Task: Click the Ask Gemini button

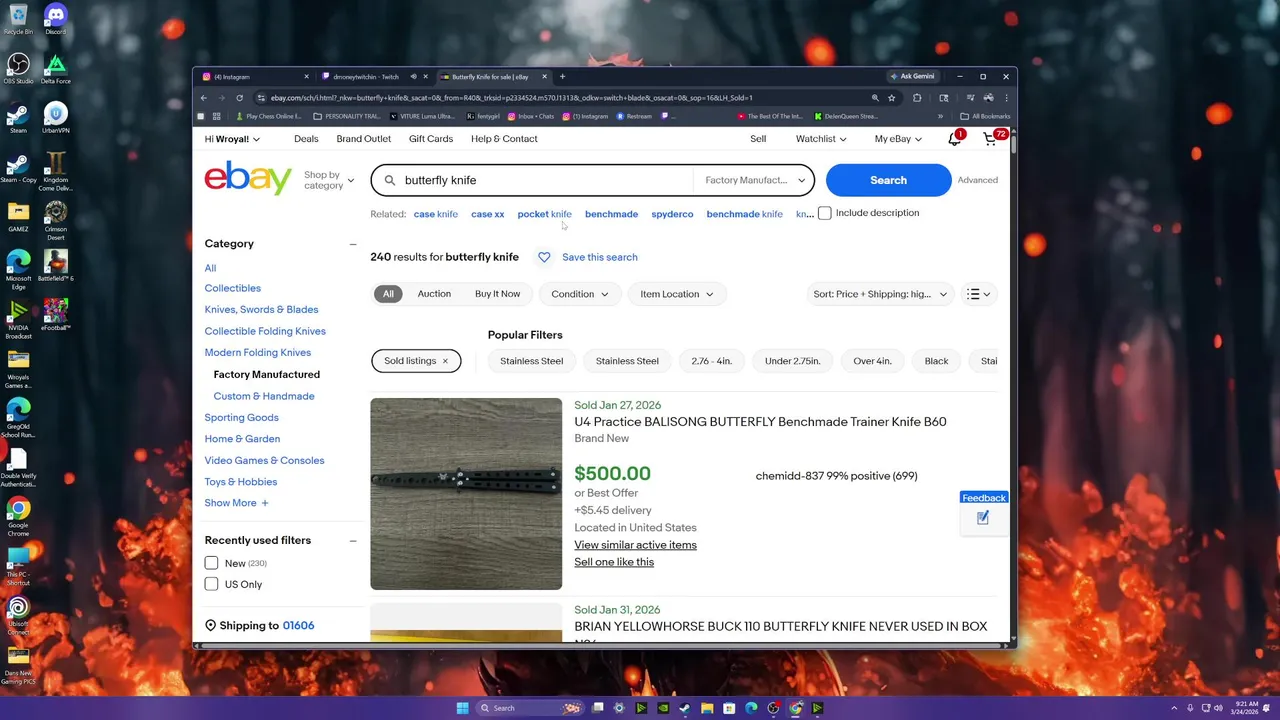Action: (911, 77)
